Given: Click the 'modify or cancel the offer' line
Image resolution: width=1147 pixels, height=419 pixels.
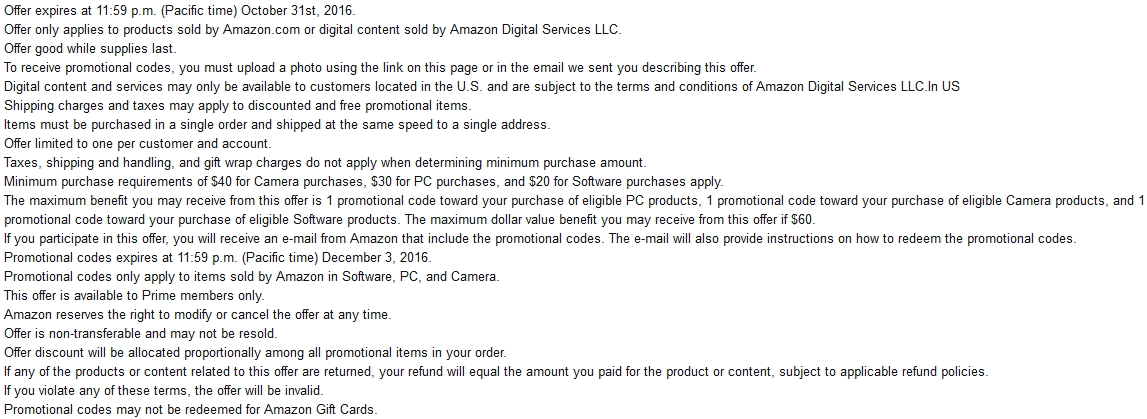Looking at the screenshot, I should point(197,315).
